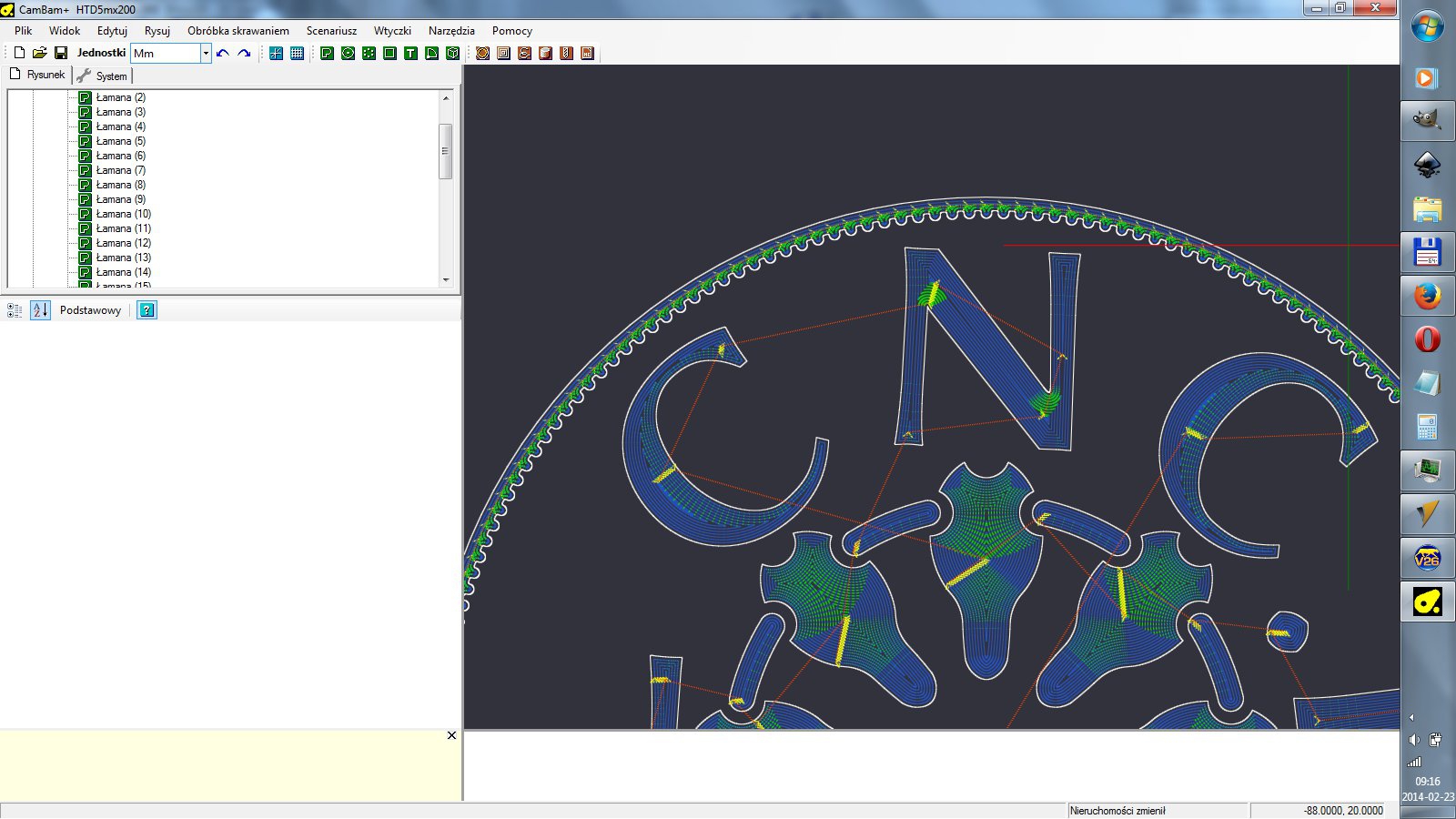Click the tree scrollbar down arrow

pyautogui.click(x=446, y=279)
